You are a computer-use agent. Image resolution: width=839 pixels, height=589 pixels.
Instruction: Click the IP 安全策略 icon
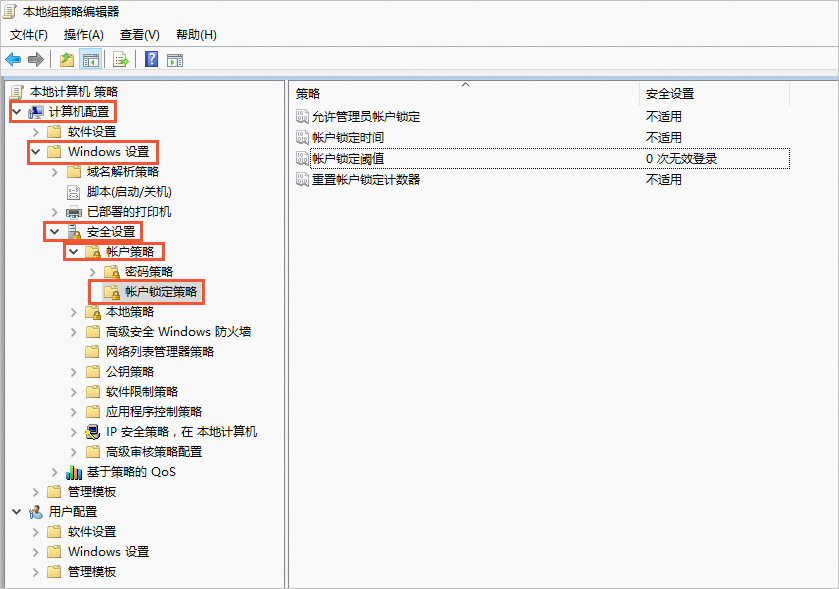click(93, 432)
